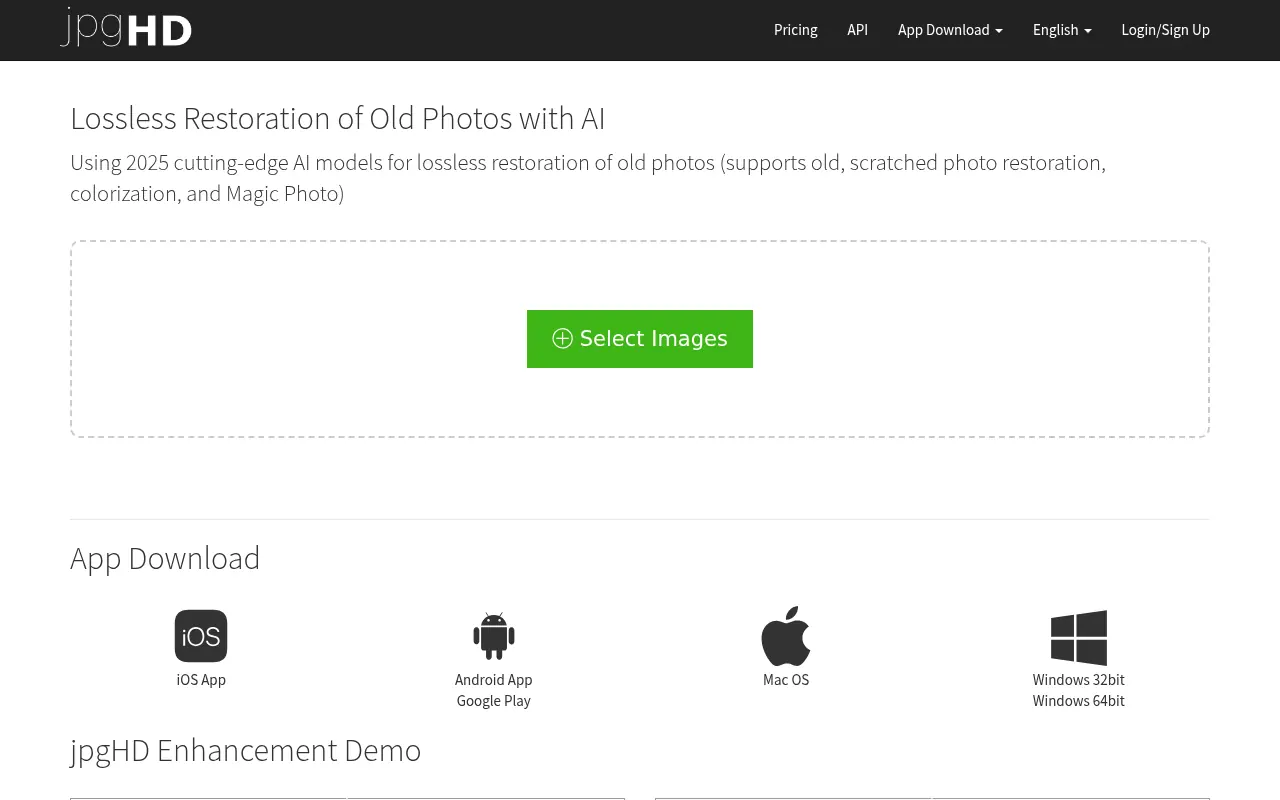
Task: Click the Android robot icon
Action: tap(493, 636)
